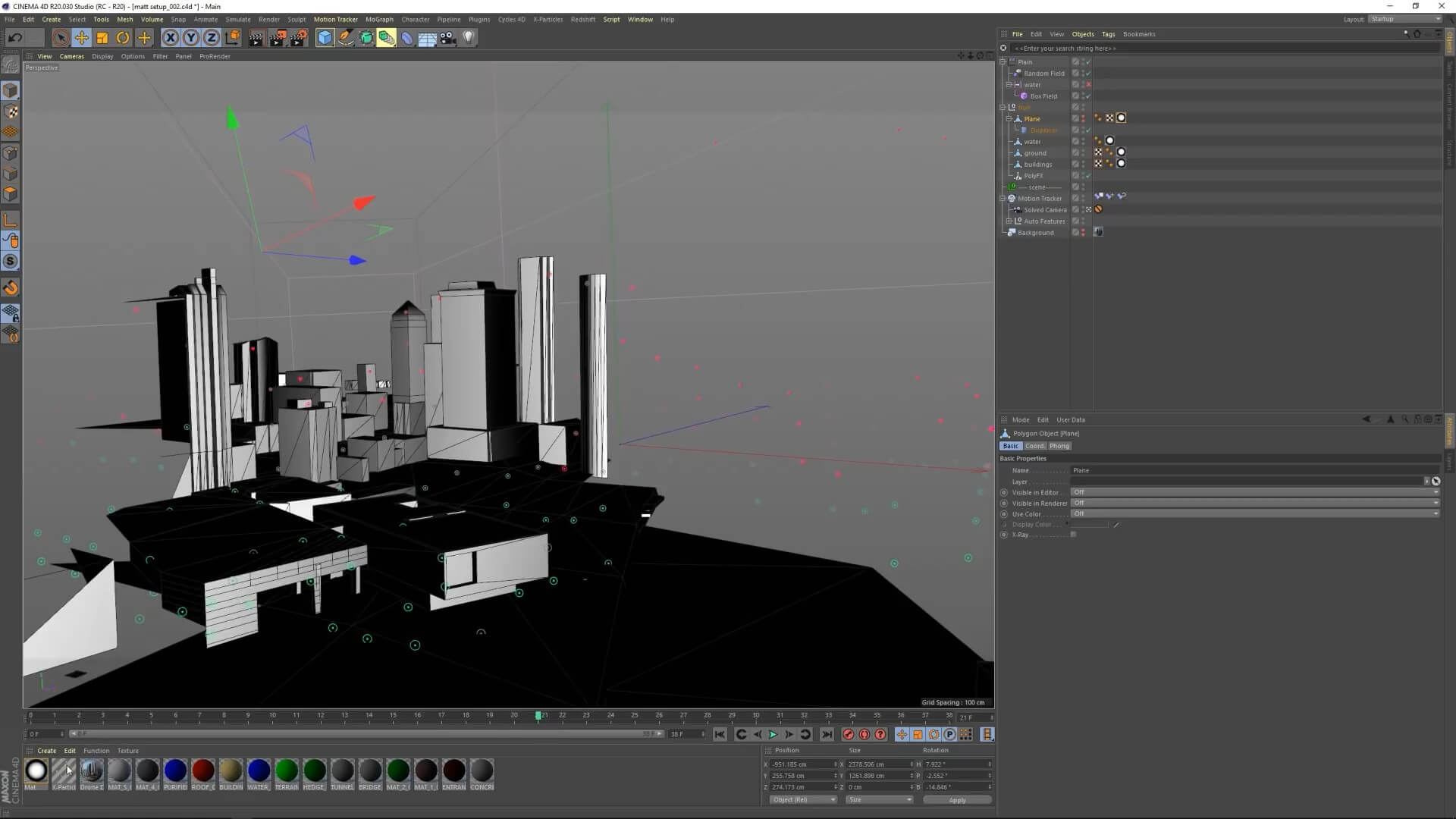The height and width of the screenshot is (819, 1456).
Task: Toggle the Z axis lock
Action: click(212, 37)
